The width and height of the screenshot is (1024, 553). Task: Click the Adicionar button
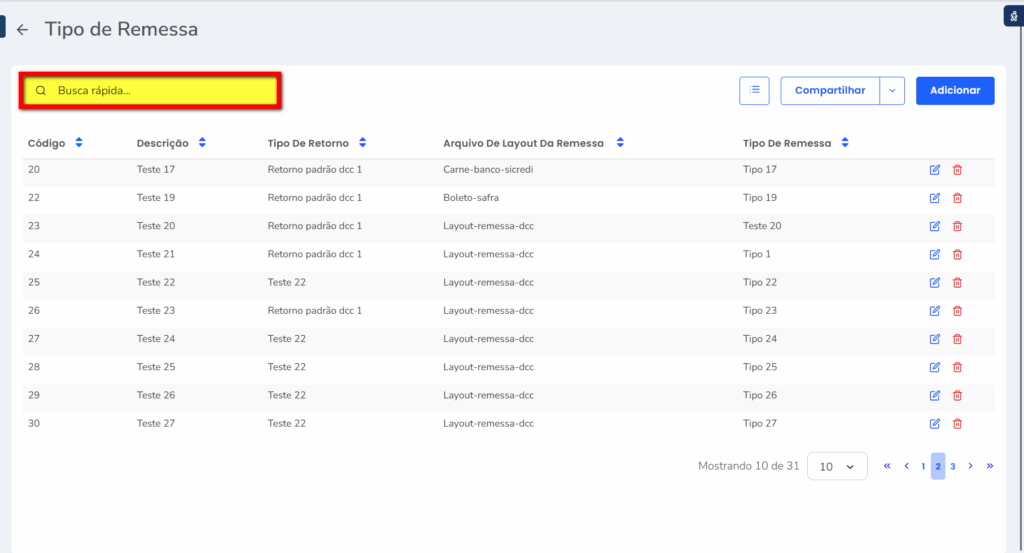(x=955, y=90)
